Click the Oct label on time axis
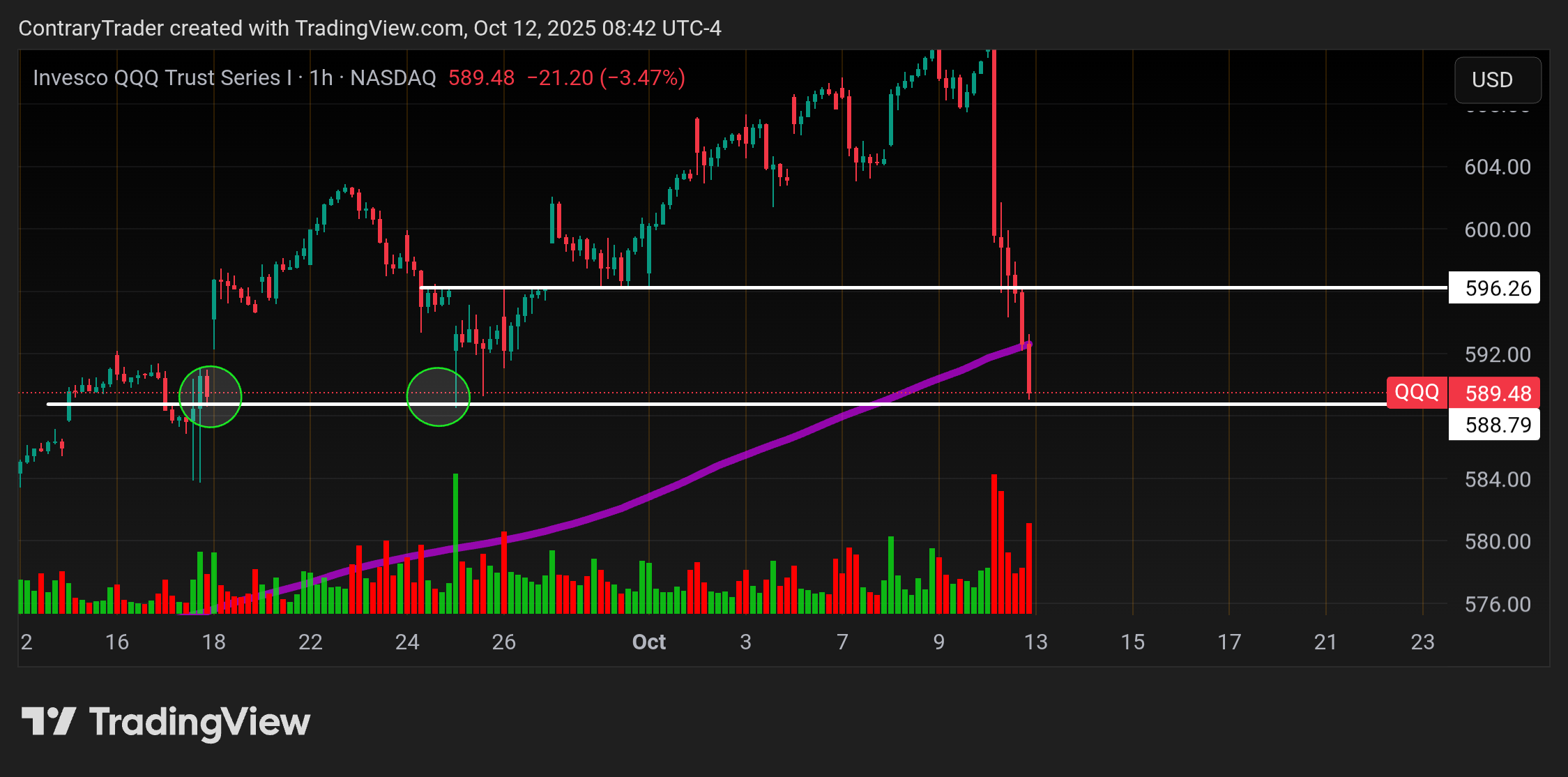Screen dimensions: 1568x777 (648, 642)
